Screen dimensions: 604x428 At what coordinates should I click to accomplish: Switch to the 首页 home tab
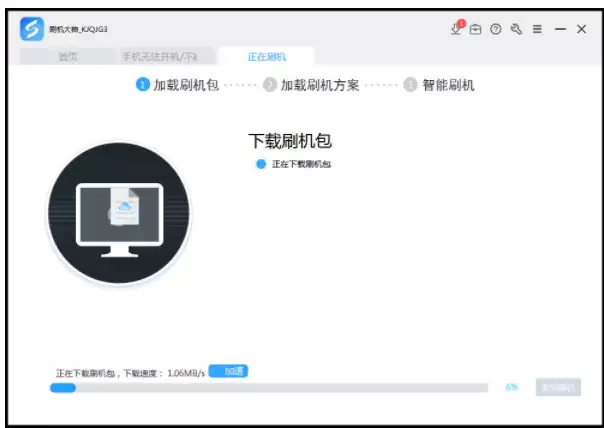coord(67,57)
